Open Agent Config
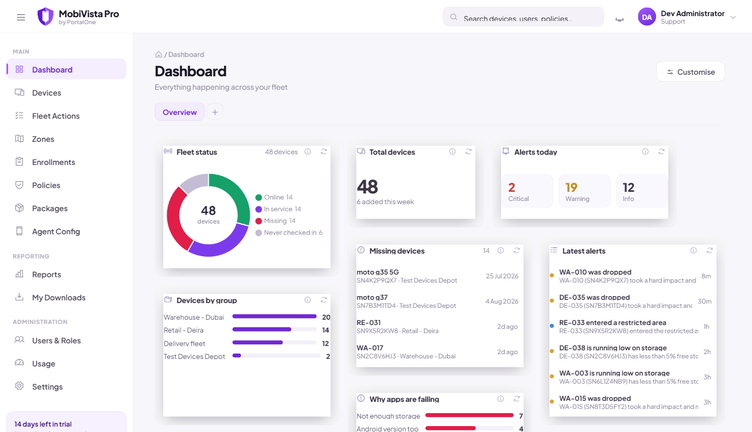Image resolution: width=752 pixels, height=432 pixels. (67, 231)
